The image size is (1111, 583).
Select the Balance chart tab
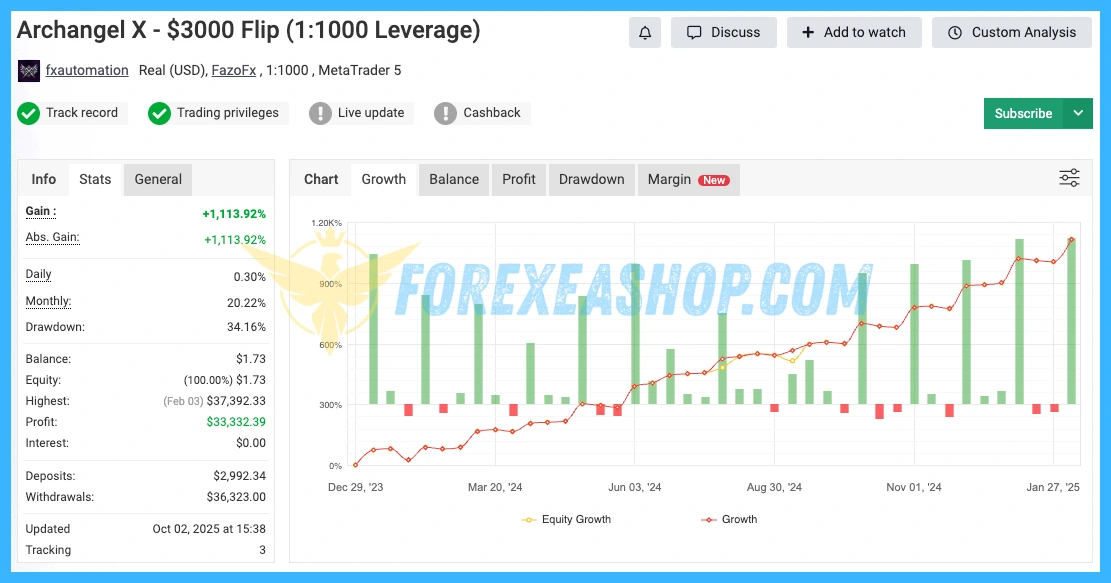tap(454, 179)
